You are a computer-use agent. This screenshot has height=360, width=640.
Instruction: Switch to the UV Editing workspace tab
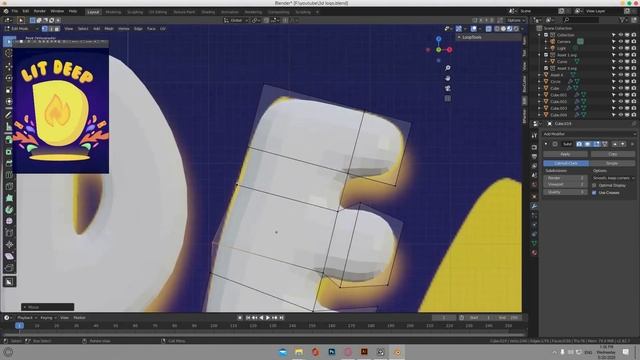point(158,12)
